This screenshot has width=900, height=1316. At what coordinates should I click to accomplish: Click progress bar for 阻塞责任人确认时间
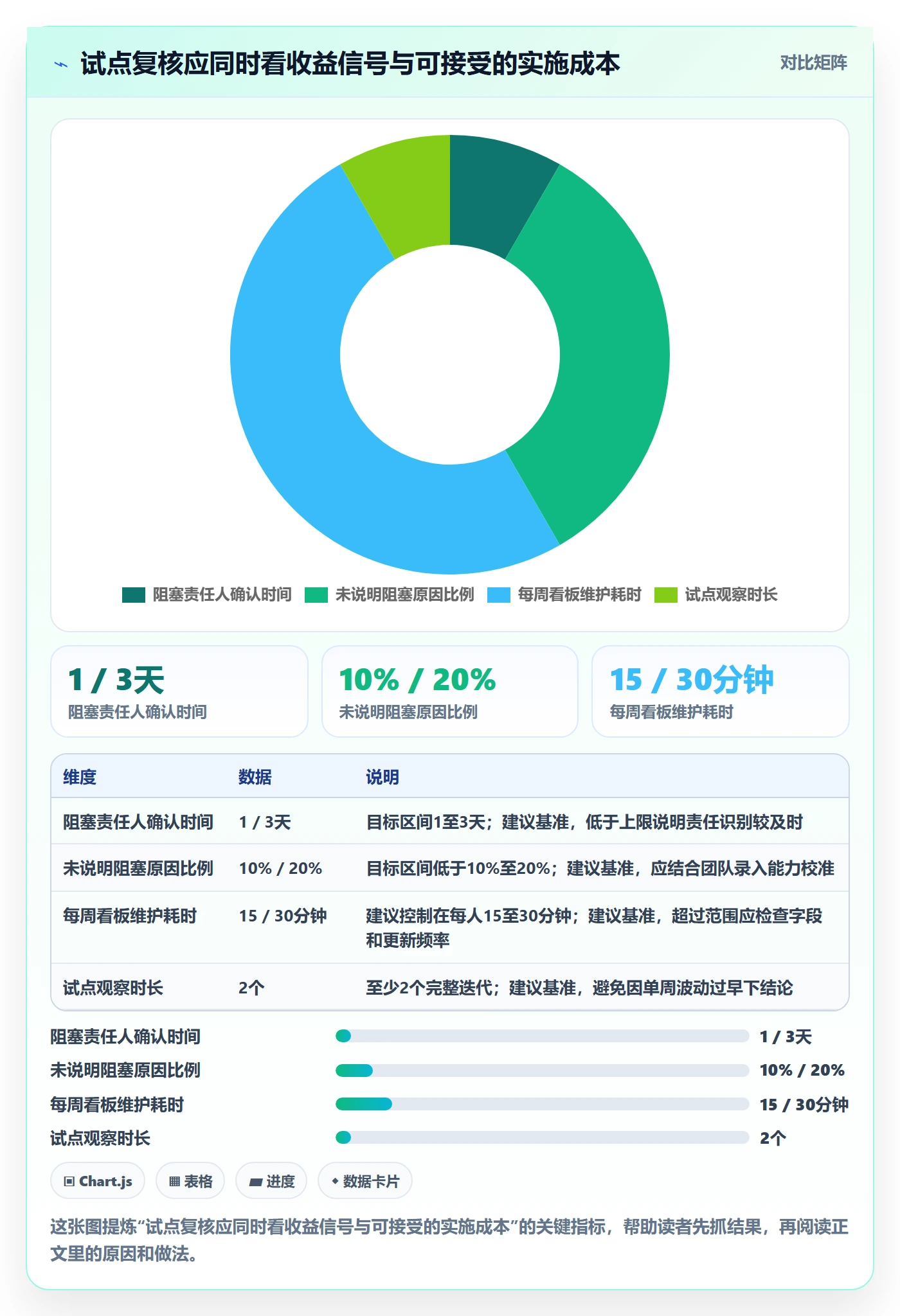pyautogui.click(x=542, y=1036)
